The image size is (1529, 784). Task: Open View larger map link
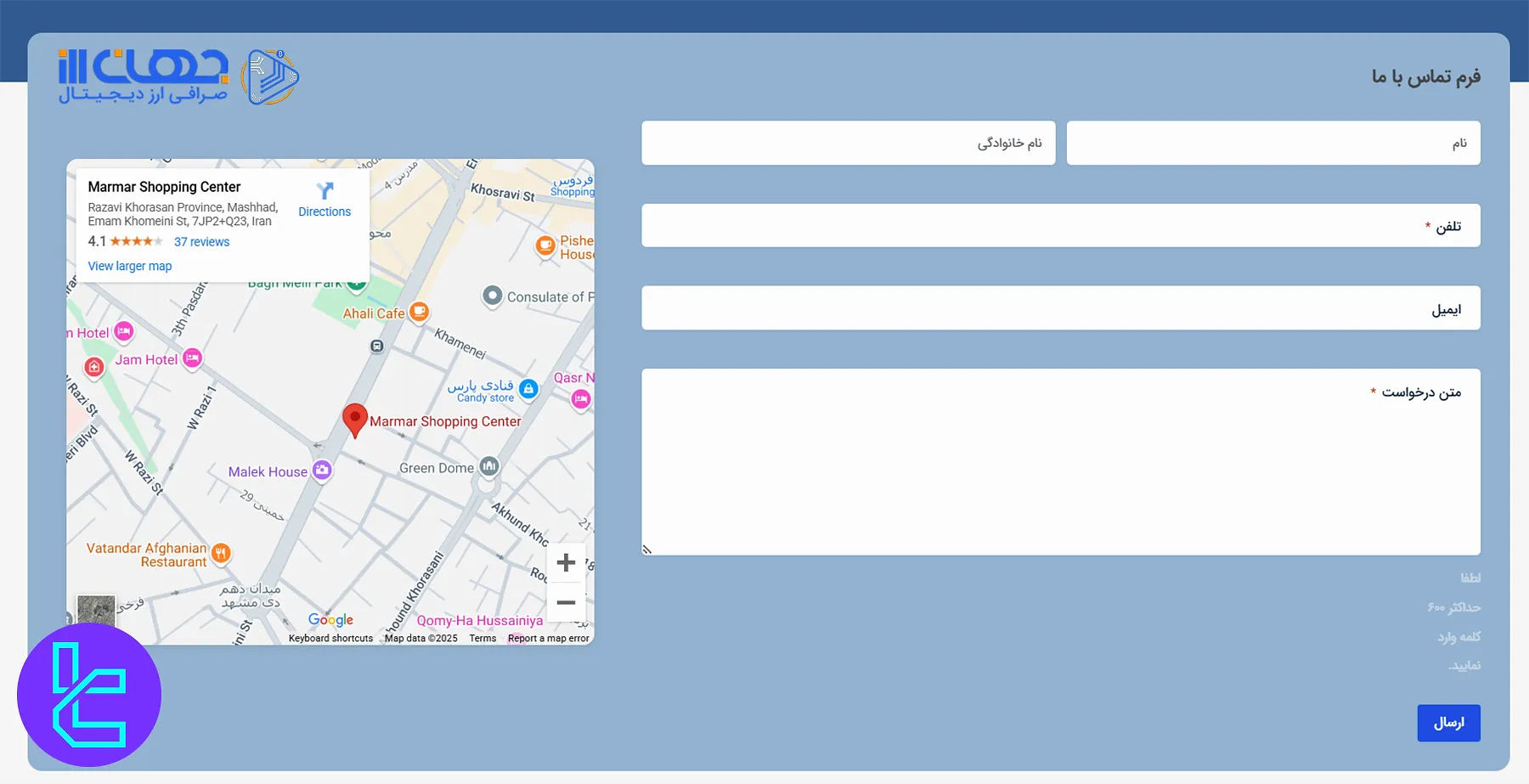pyautogui.click(x=130, y=266)
